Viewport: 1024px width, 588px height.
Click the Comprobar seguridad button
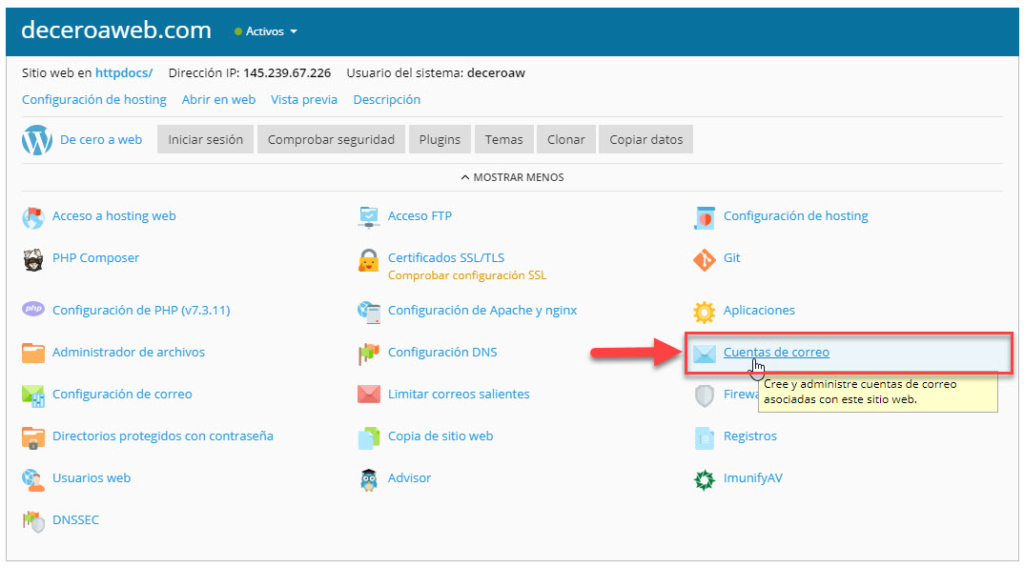pos(331,139)
